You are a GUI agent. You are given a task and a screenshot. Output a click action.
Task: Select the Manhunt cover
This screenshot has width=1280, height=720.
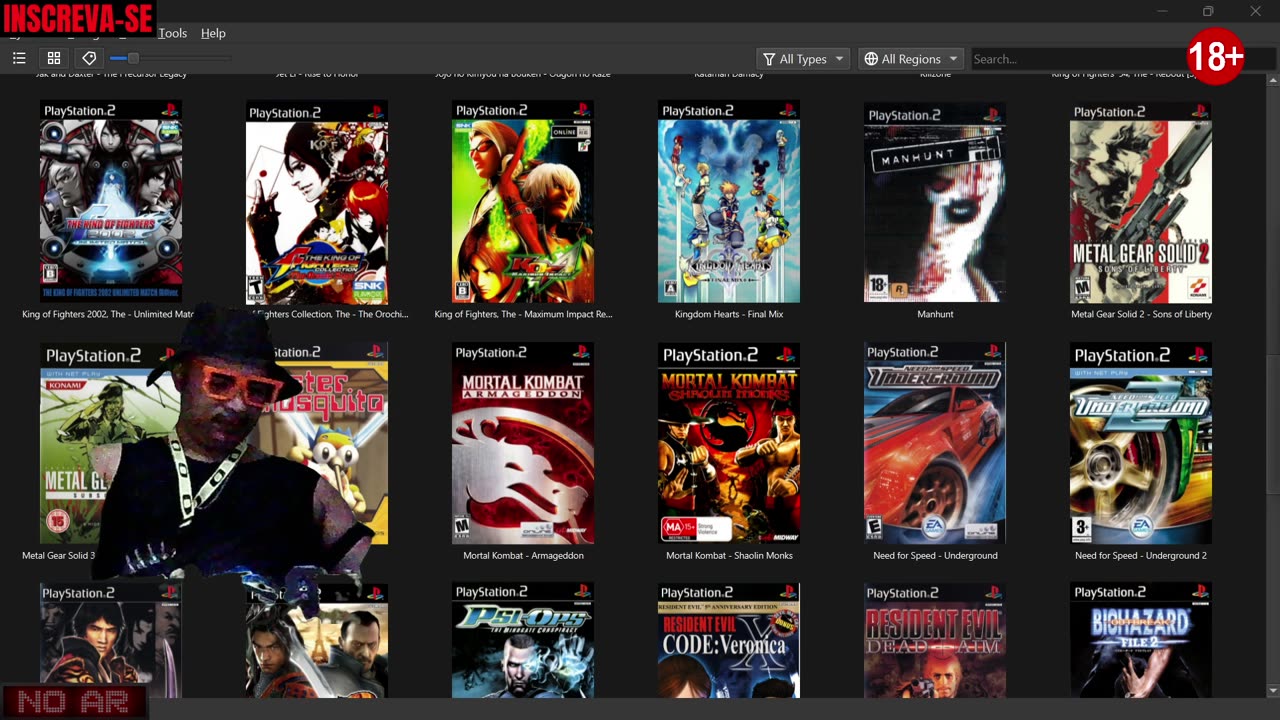935,201
